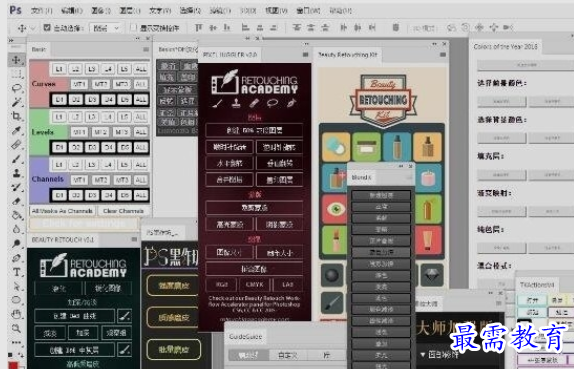
Task: Select the Pen tool in the toolbox
Action: coord(16,258)
